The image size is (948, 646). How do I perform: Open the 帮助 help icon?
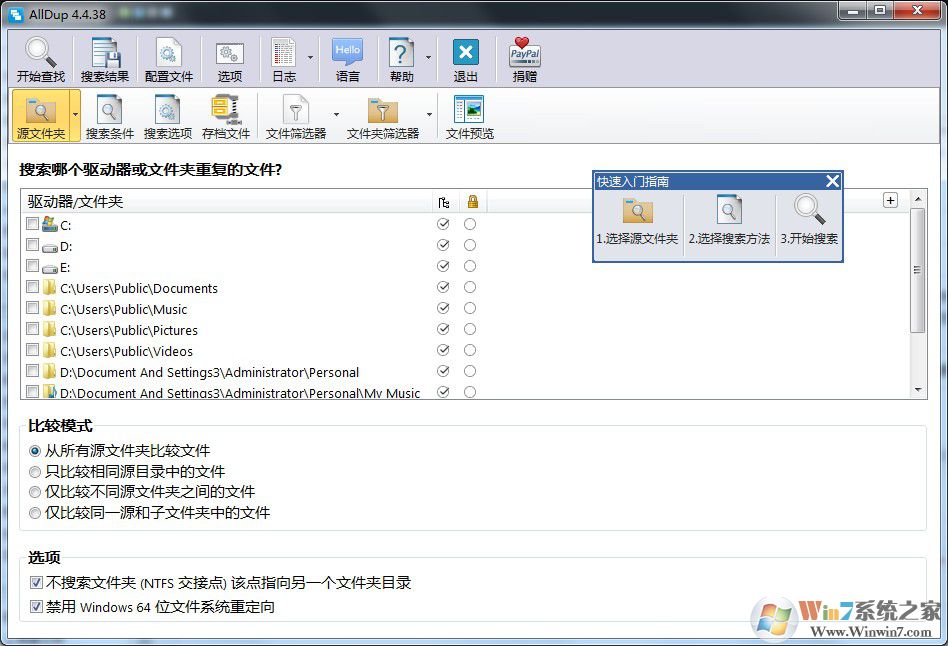pyautogui.click(x=401, y=52)
